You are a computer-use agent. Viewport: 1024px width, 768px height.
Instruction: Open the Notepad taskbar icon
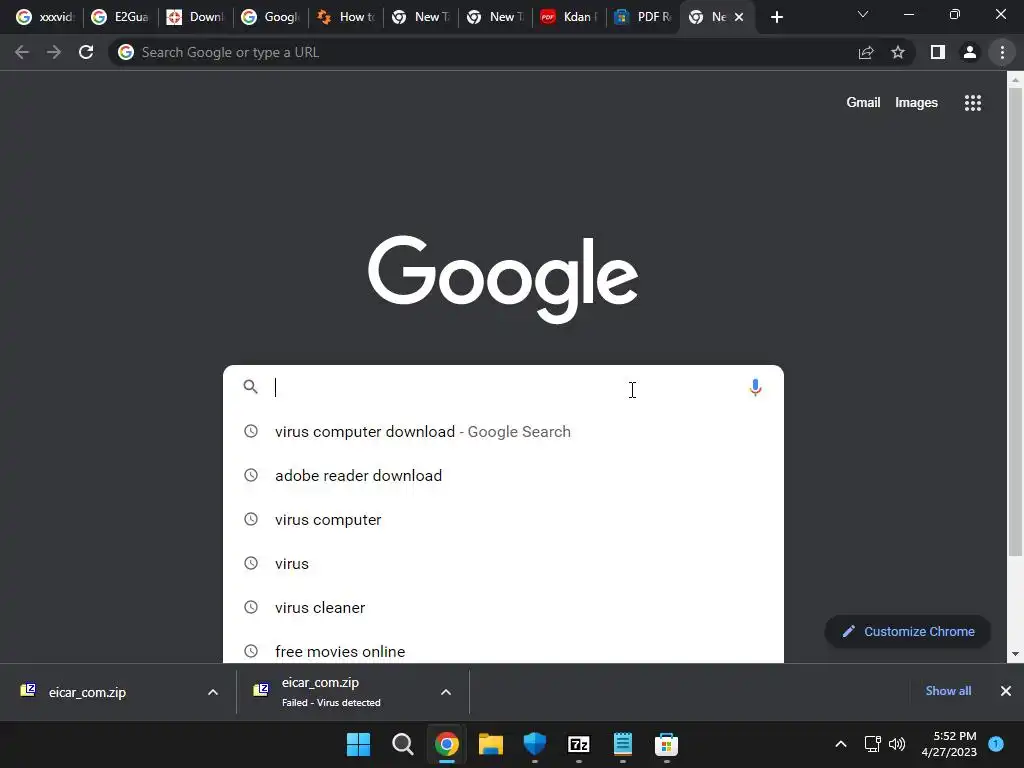click(622, 744)
